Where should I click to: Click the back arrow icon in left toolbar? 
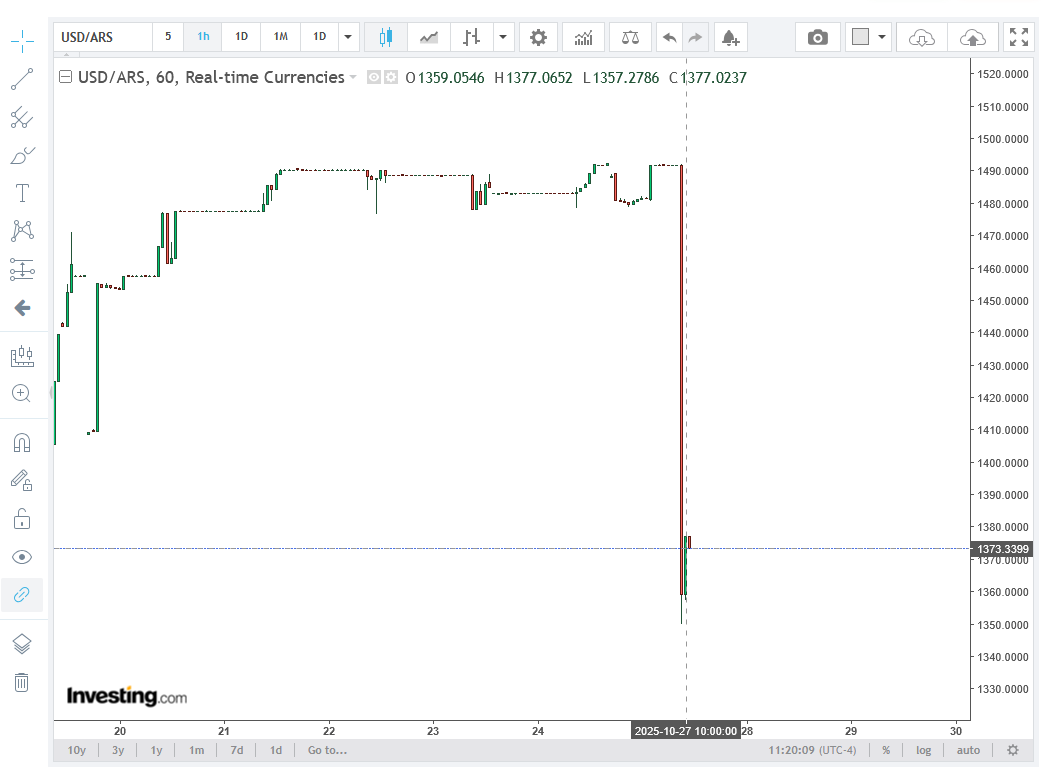[22, 307]
